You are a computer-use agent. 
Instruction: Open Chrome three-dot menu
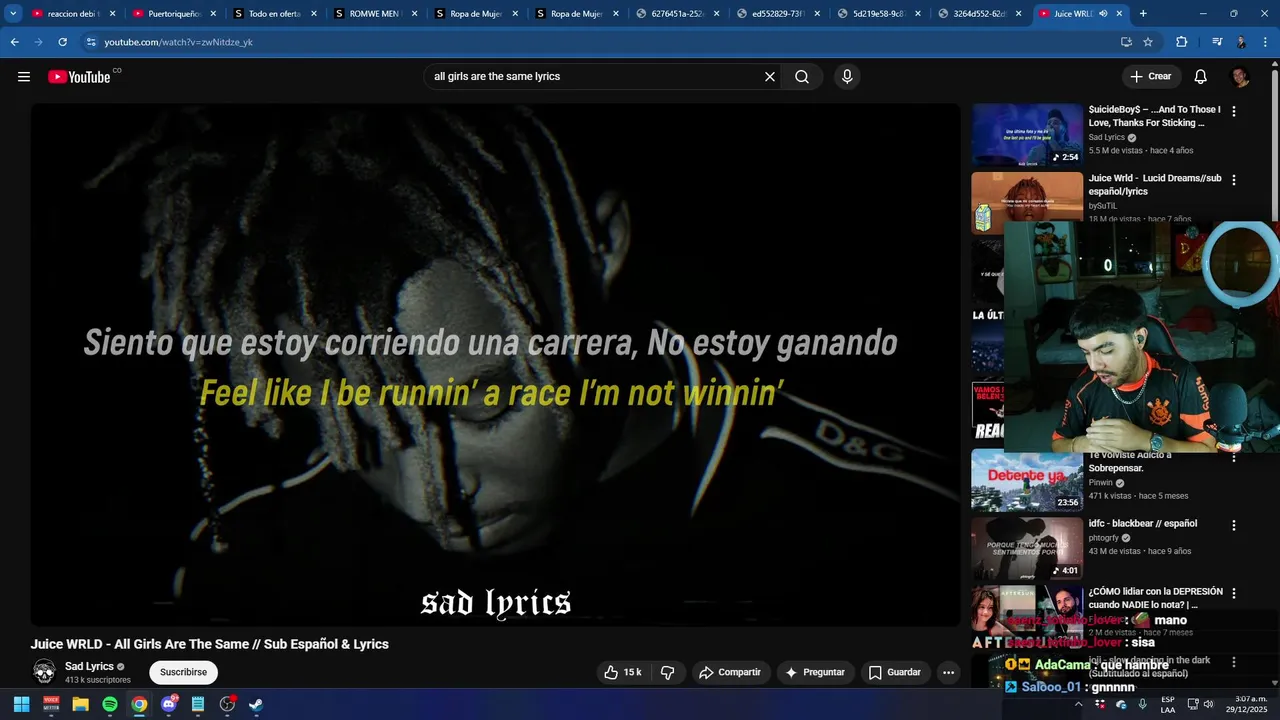click(1266, 42)
